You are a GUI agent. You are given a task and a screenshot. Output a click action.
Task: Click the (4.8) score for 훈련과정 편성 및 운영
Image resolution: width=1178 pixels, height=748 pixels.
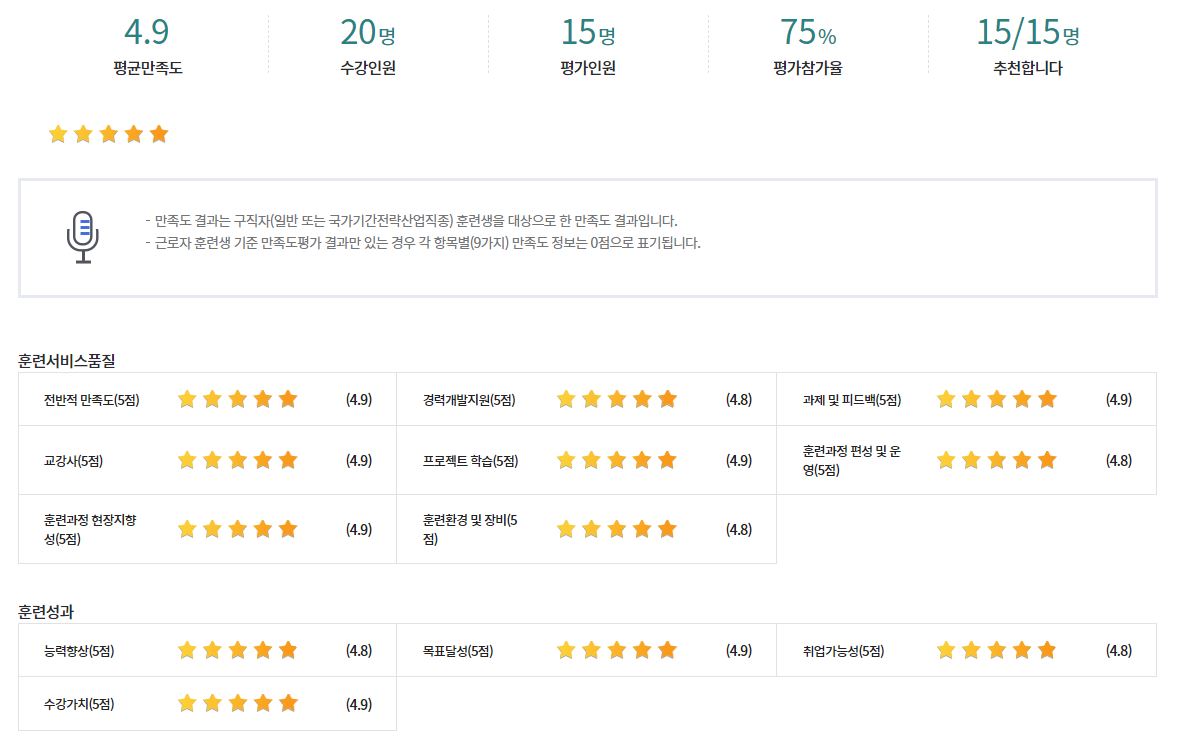tap(1119, 460)
